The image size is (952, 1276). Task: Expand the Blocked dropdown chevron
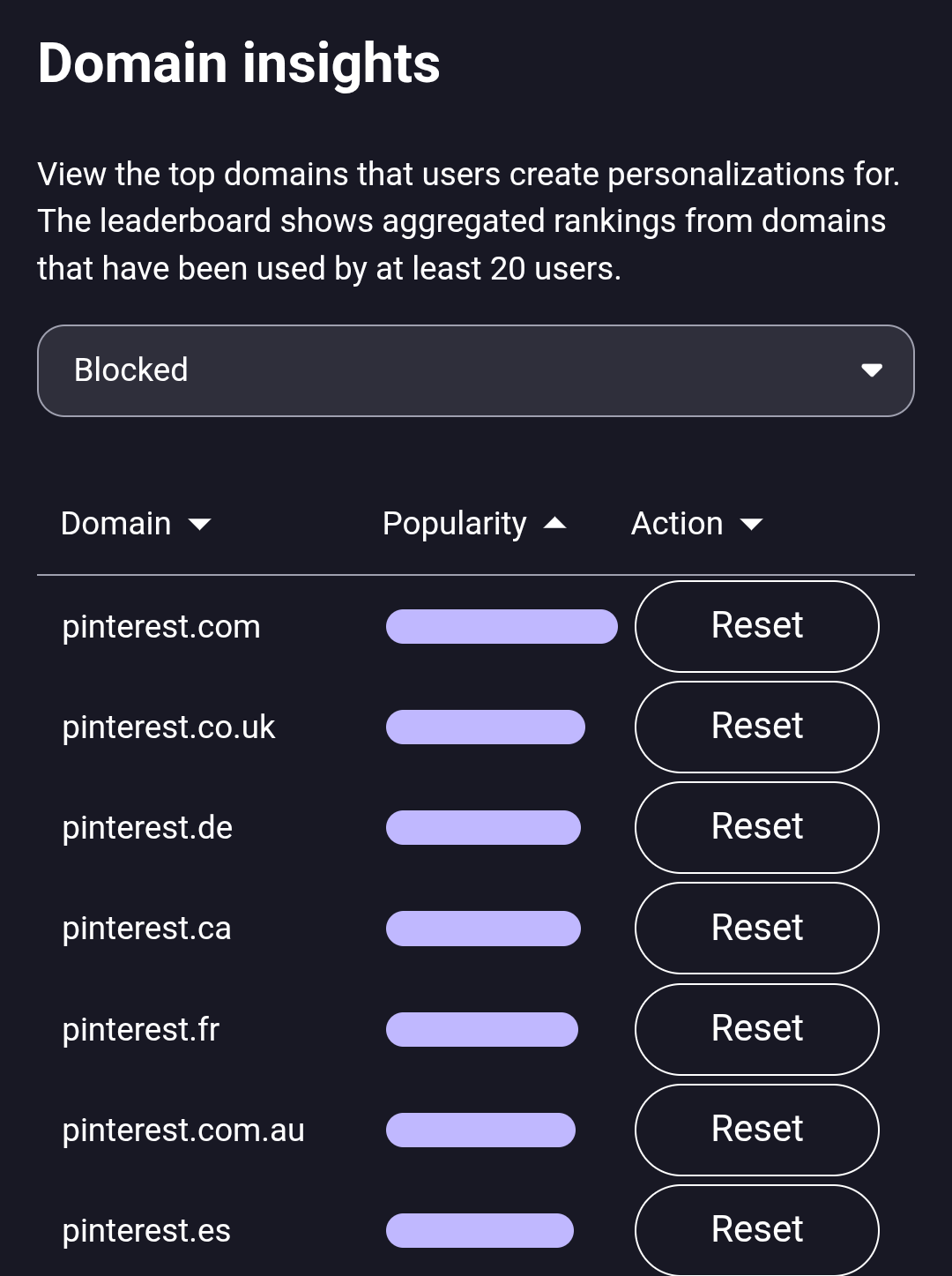pos(871,370)
